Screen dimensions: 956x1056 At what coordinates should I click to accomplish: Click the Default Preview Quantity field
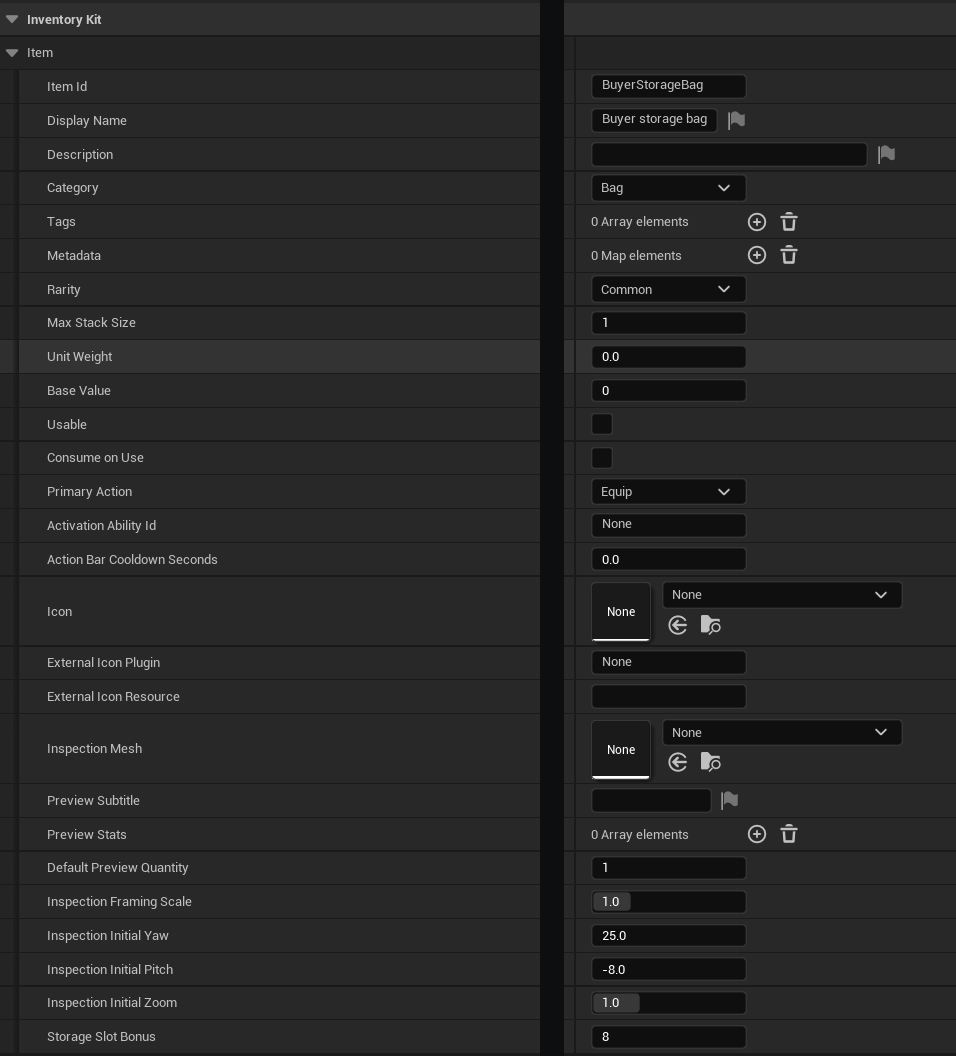click(669, 867)
